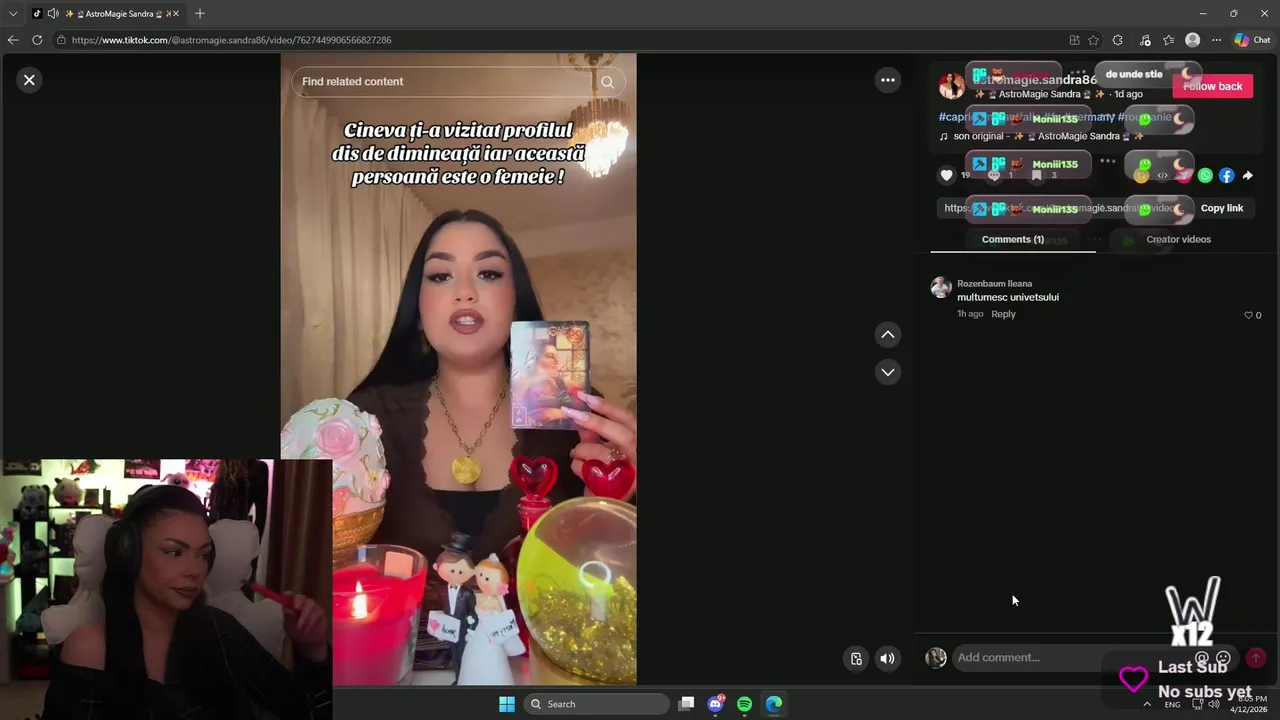Close the TikTok video viewer

[x=29, y=80]
